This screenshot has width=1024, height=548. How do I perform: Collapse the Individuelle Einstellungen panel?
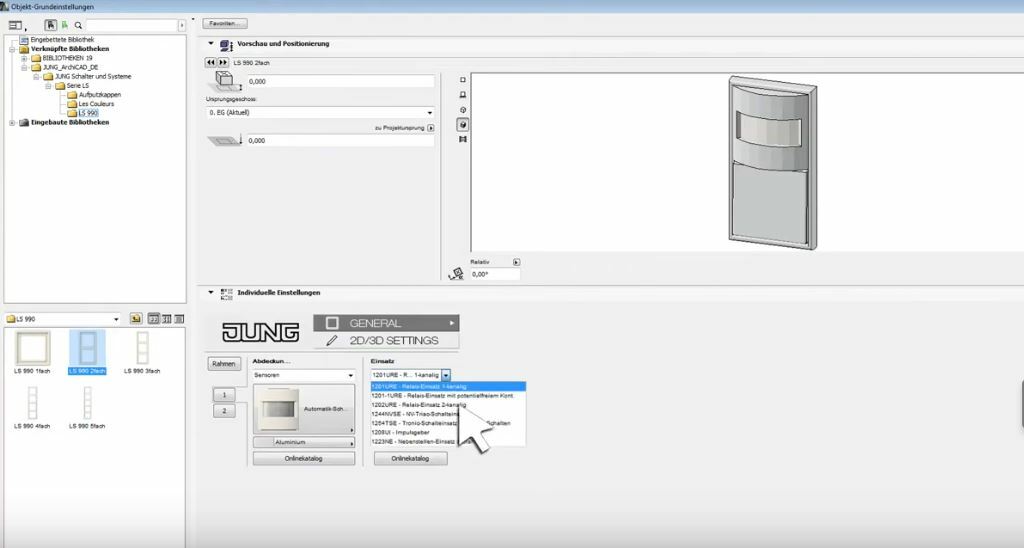[x=210, y=293]
